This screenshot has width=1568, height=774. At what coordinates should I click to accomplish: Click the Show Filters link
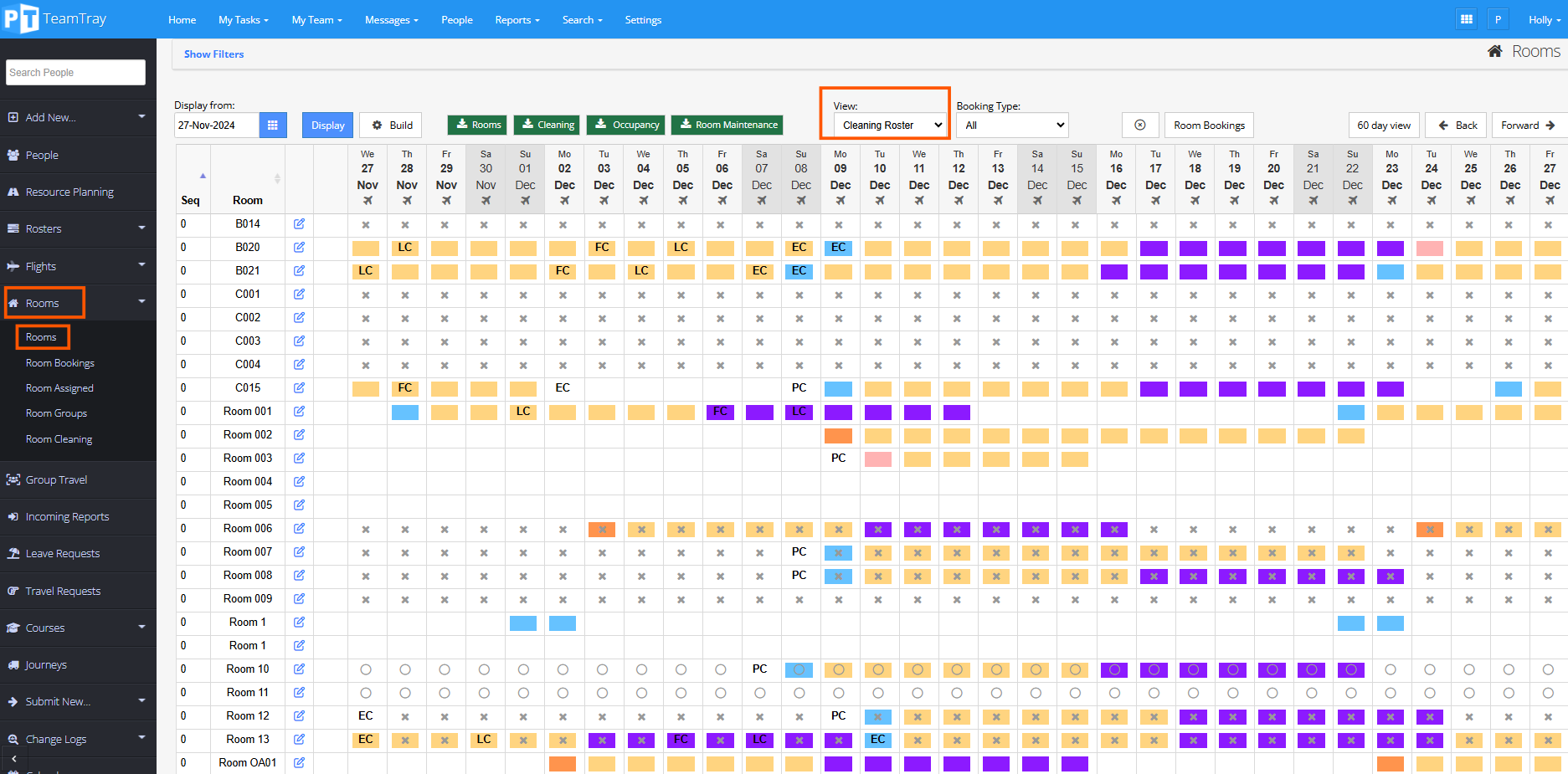coord(213,54)
